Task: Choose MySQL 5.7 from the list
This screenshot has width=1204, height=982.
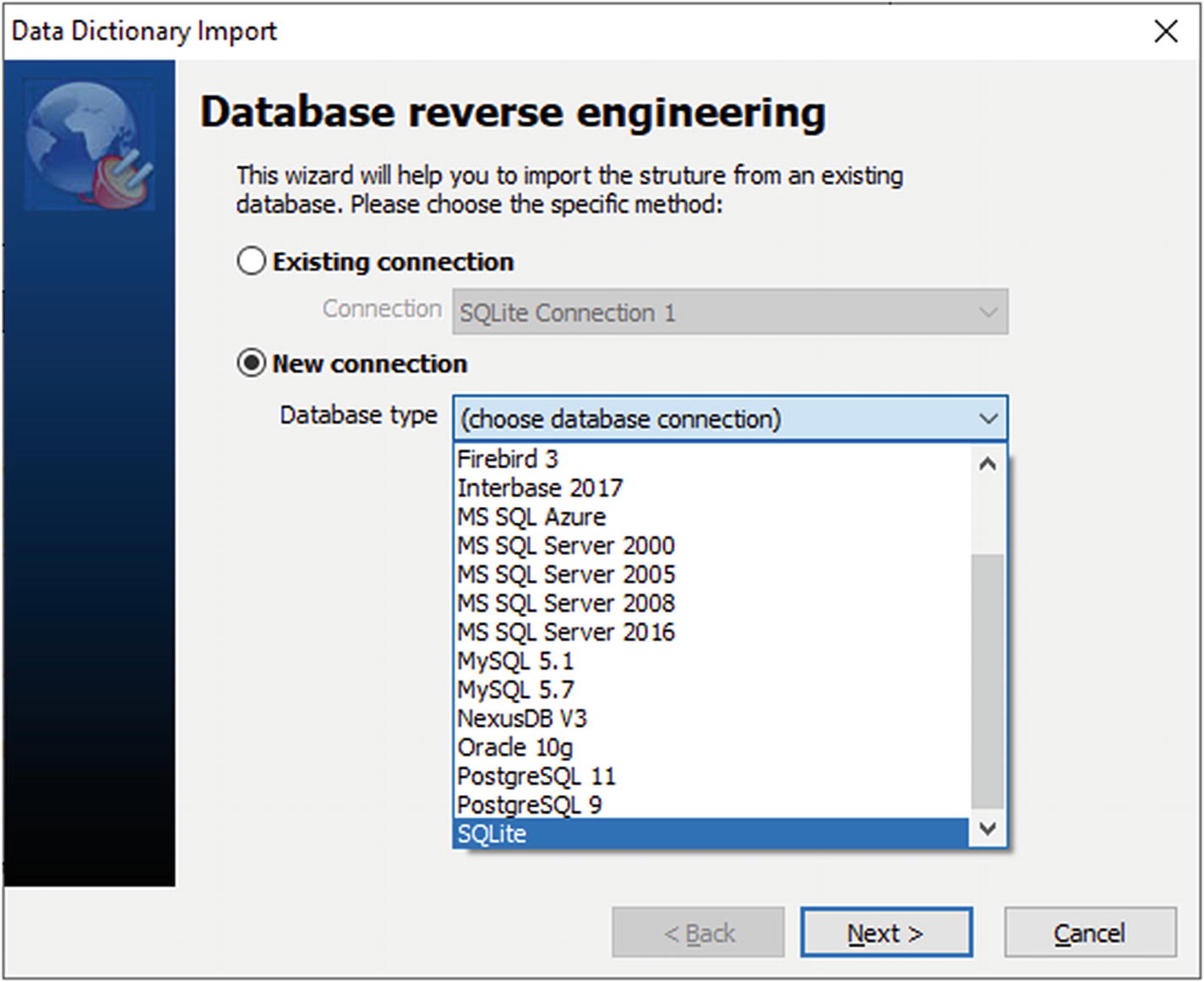Action: pyautogui.click(x=711, y=689)
